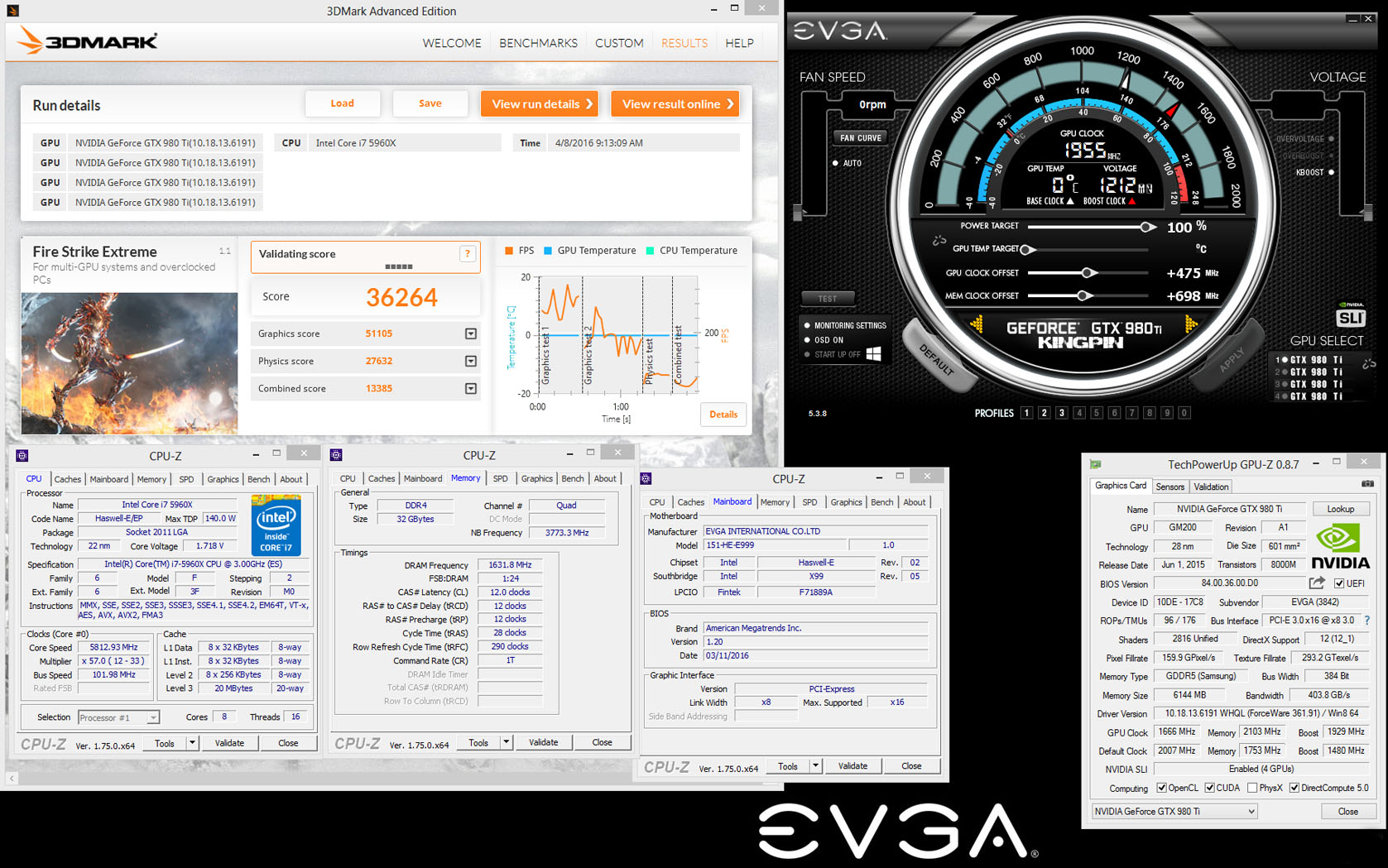The width and height of the screenshot is (1388, 868).
Task: Toggle the UEFI checkbox in GPU-Z
Action: click(1338, 583)
